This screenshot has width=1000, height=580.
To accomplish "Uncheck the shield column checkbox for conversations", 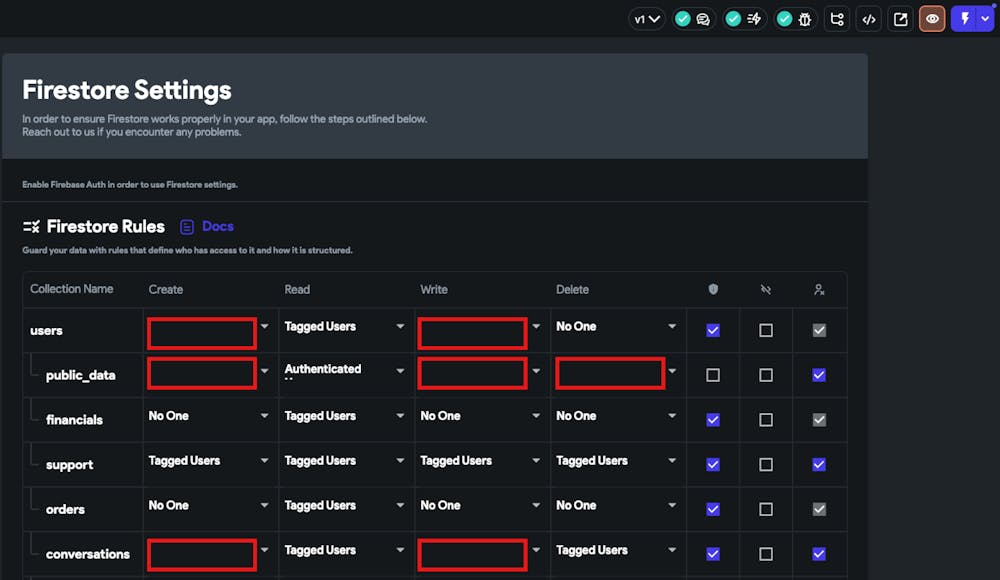I will pos(713,554).
